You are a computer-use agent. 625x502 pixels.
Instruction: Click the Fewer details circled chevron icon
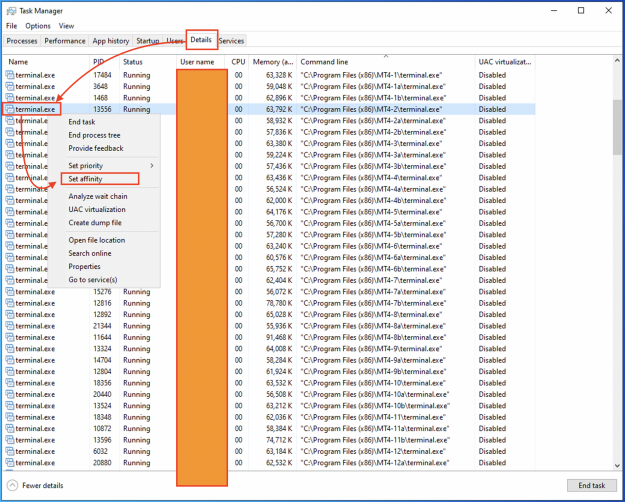pyautogui.click(x=13, y=485)
